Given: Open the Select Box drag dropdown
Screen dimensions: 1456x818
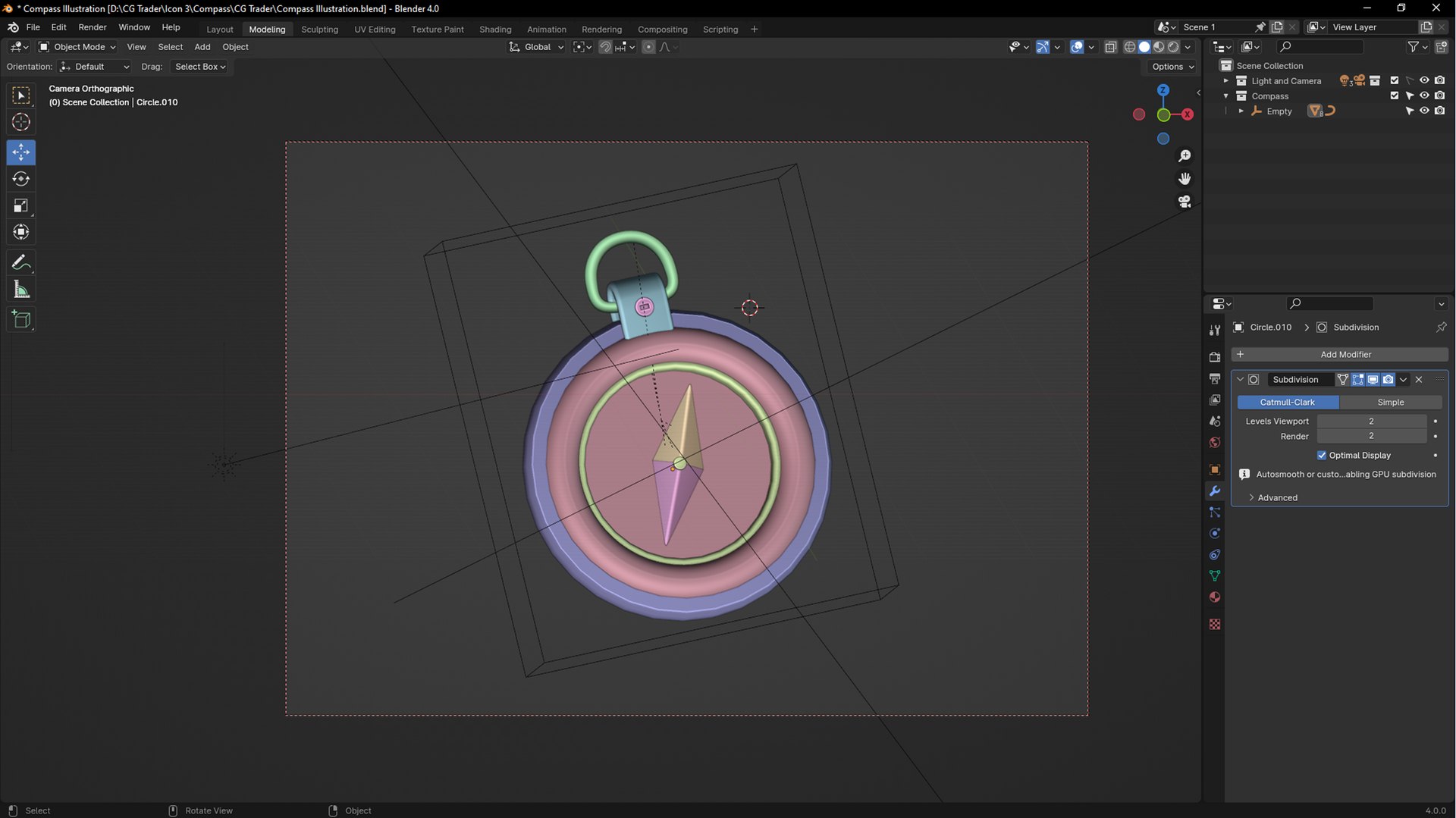Looking at the screenshot, I should pyautogui.click(x=199, y=67).
